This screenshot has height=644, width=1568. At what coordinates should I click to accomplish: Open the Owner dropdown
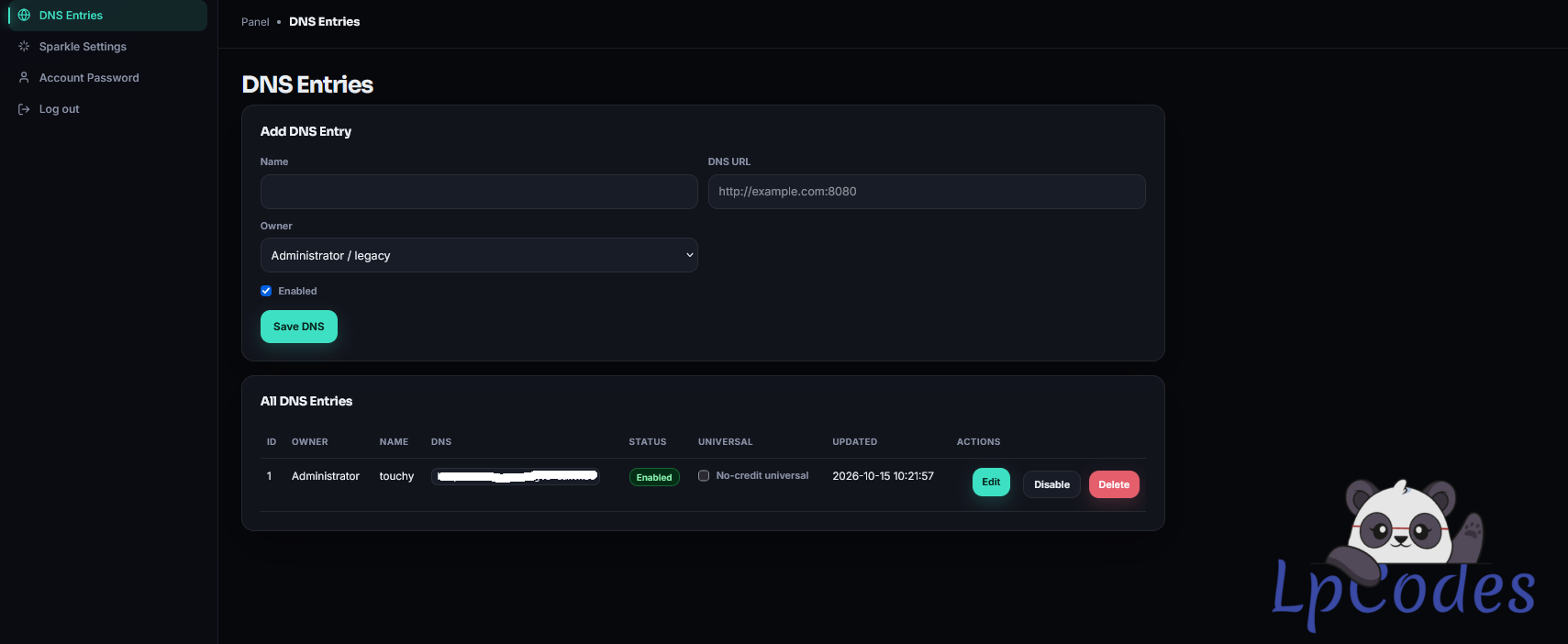479,255
